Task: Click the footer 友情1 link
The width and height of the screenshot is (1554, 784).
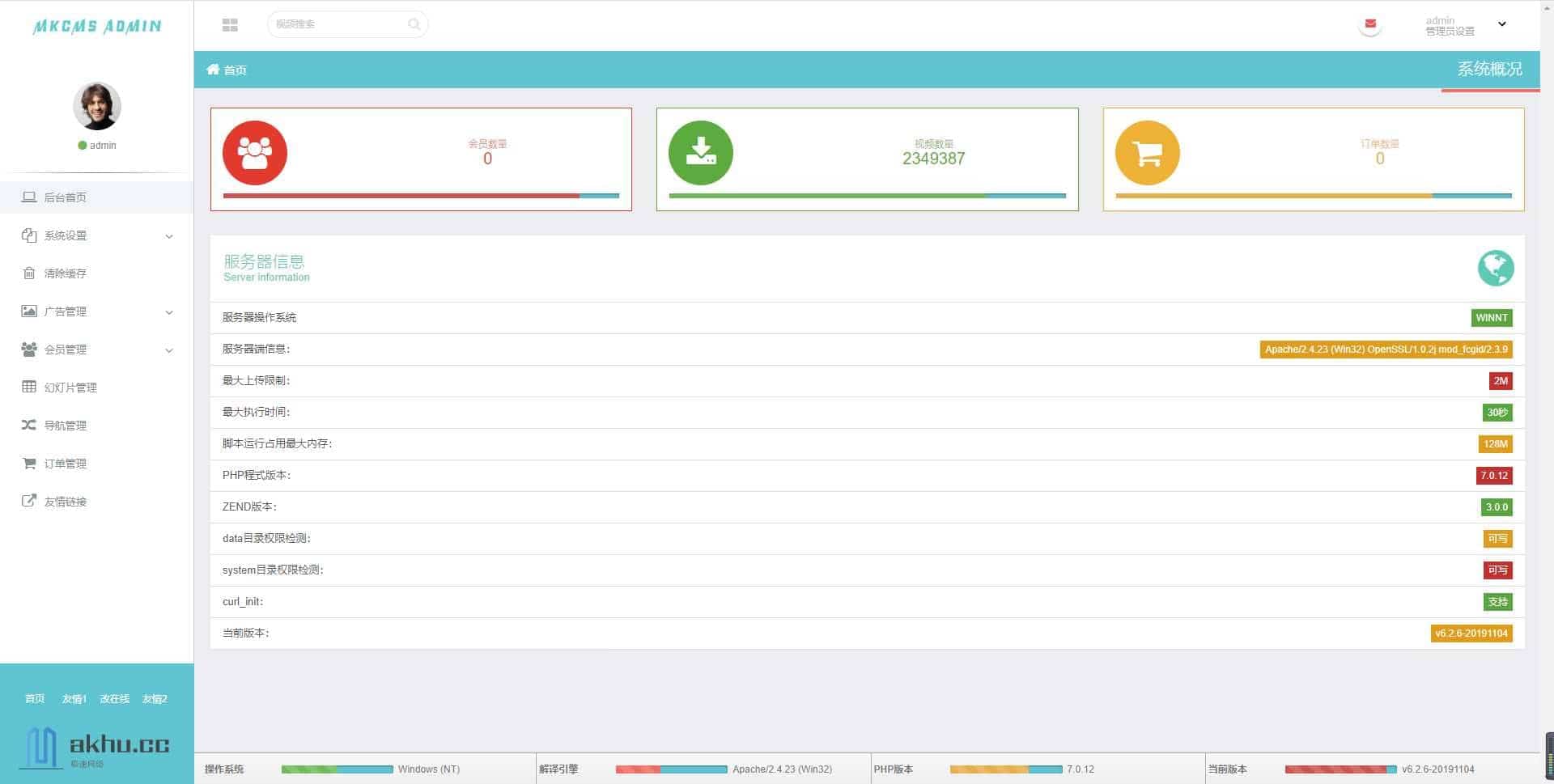Action: pos(74,699)
